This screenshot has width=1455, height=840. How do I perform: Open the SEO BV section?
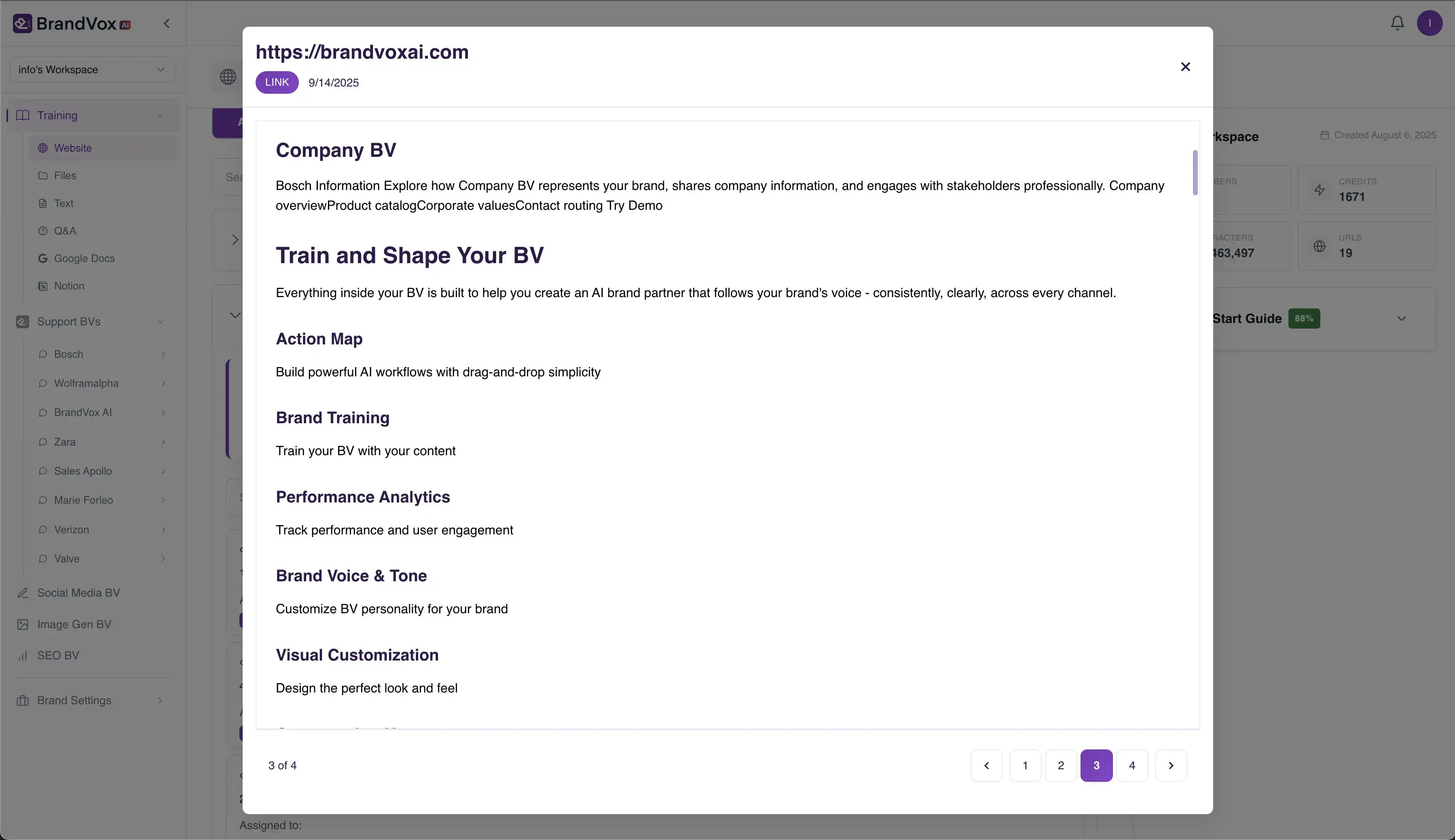click(x=58, y=655)
